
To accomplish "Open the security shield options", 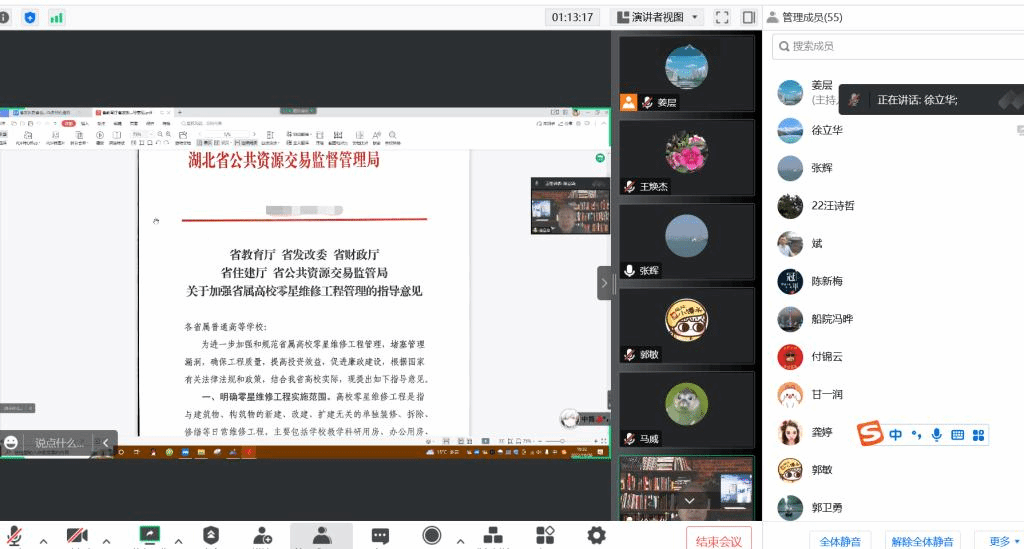I will [211, 536].
